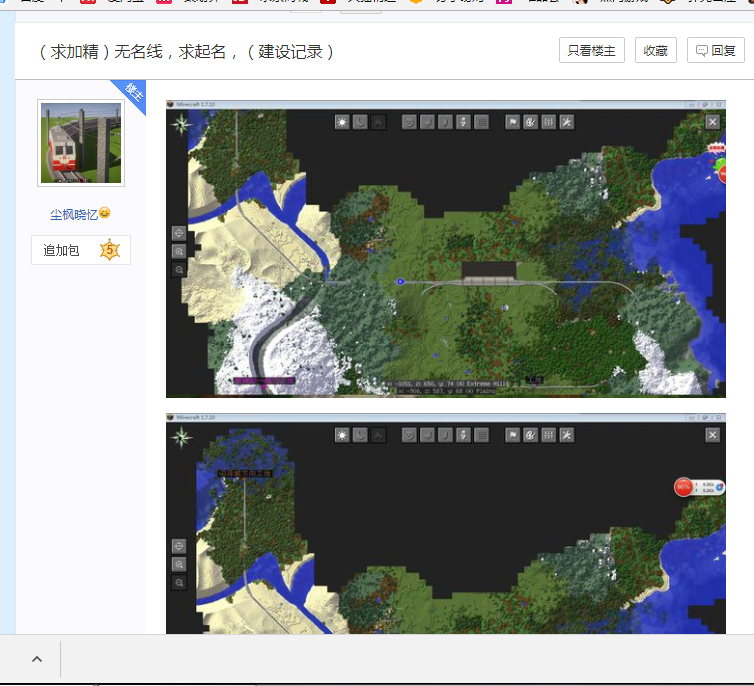Click 收藏 button to bookmark thread
754x686 pixels.
click(x=655, y=50)
